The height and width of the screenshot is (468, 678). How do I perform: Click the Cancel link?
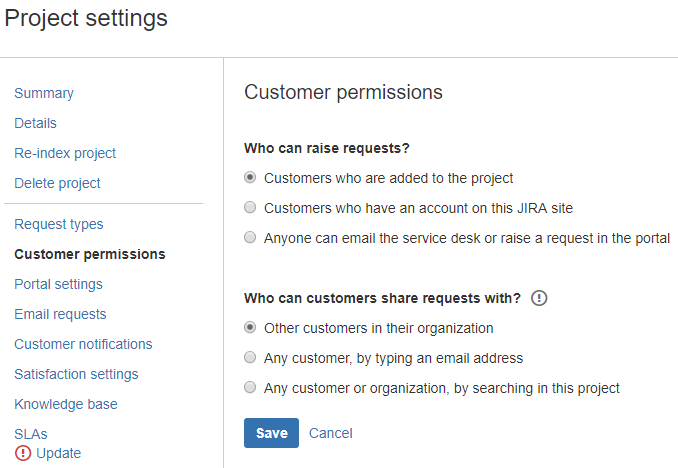[330, 433]
